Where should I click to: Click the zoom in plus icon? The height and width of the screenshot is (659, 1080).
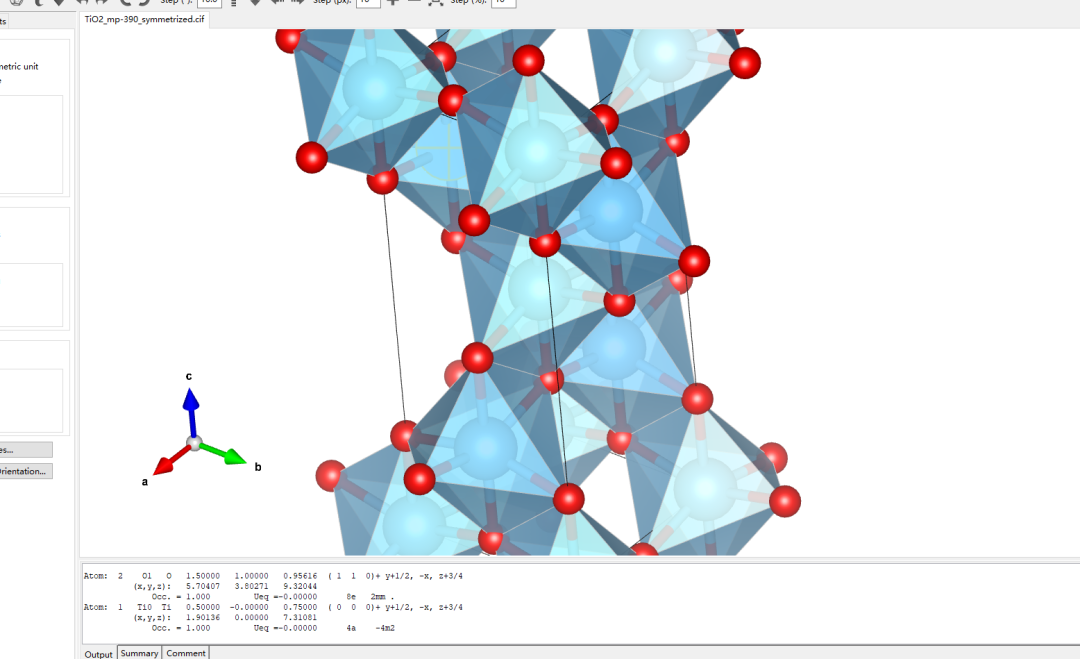(x=392, y=2)
